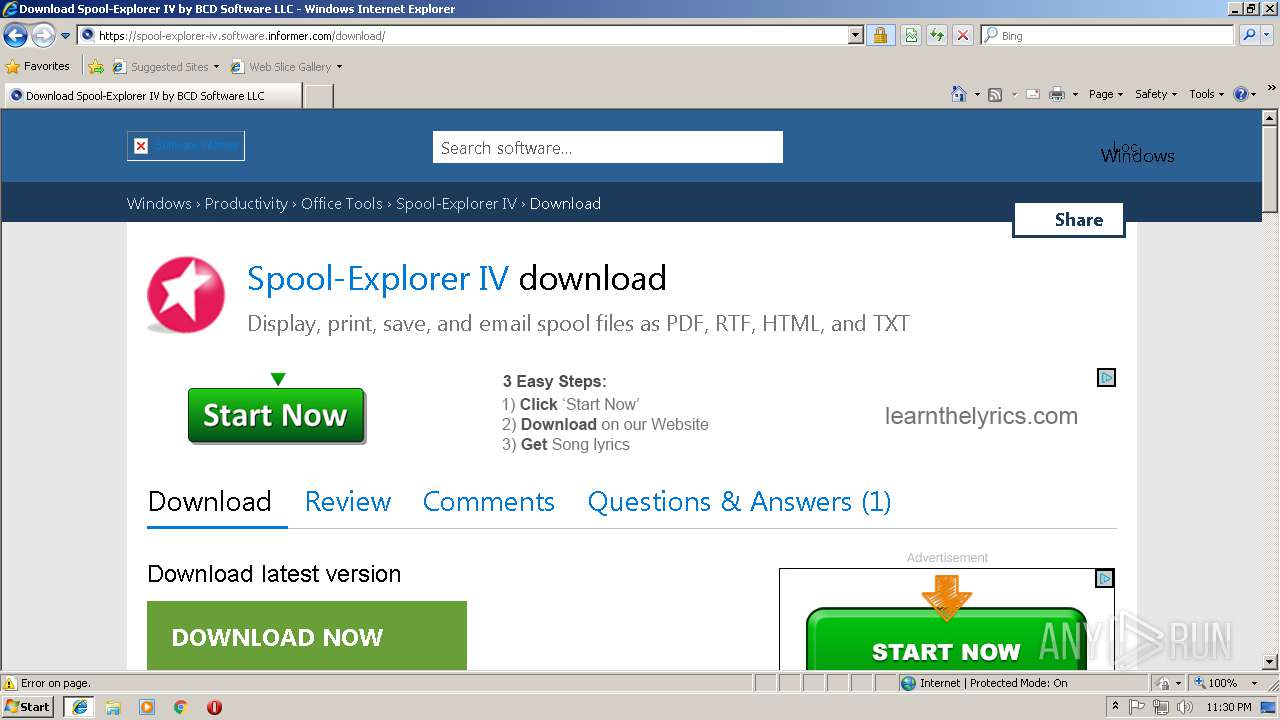This screenshot has width=1280, height=720.
Task: Open the Productivity breadcrumb link
Action: (x=246, y=203)
